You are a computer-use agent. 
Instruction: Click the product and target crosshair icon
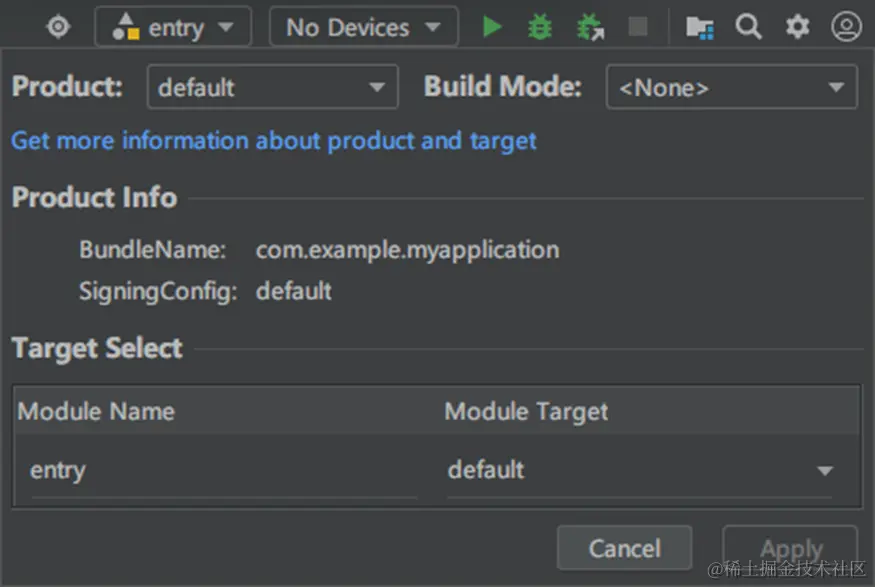click(x=59, y=27)
